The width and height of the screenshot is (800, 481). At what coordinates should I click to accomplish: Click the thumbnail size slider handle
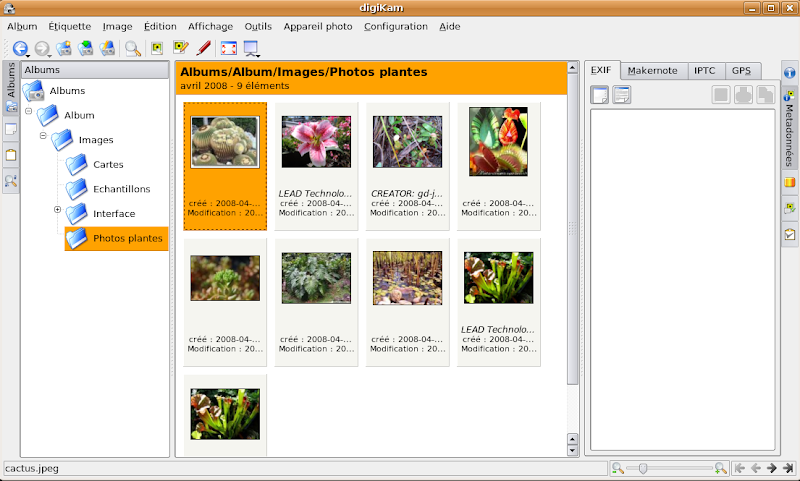[x=643, y=468]
